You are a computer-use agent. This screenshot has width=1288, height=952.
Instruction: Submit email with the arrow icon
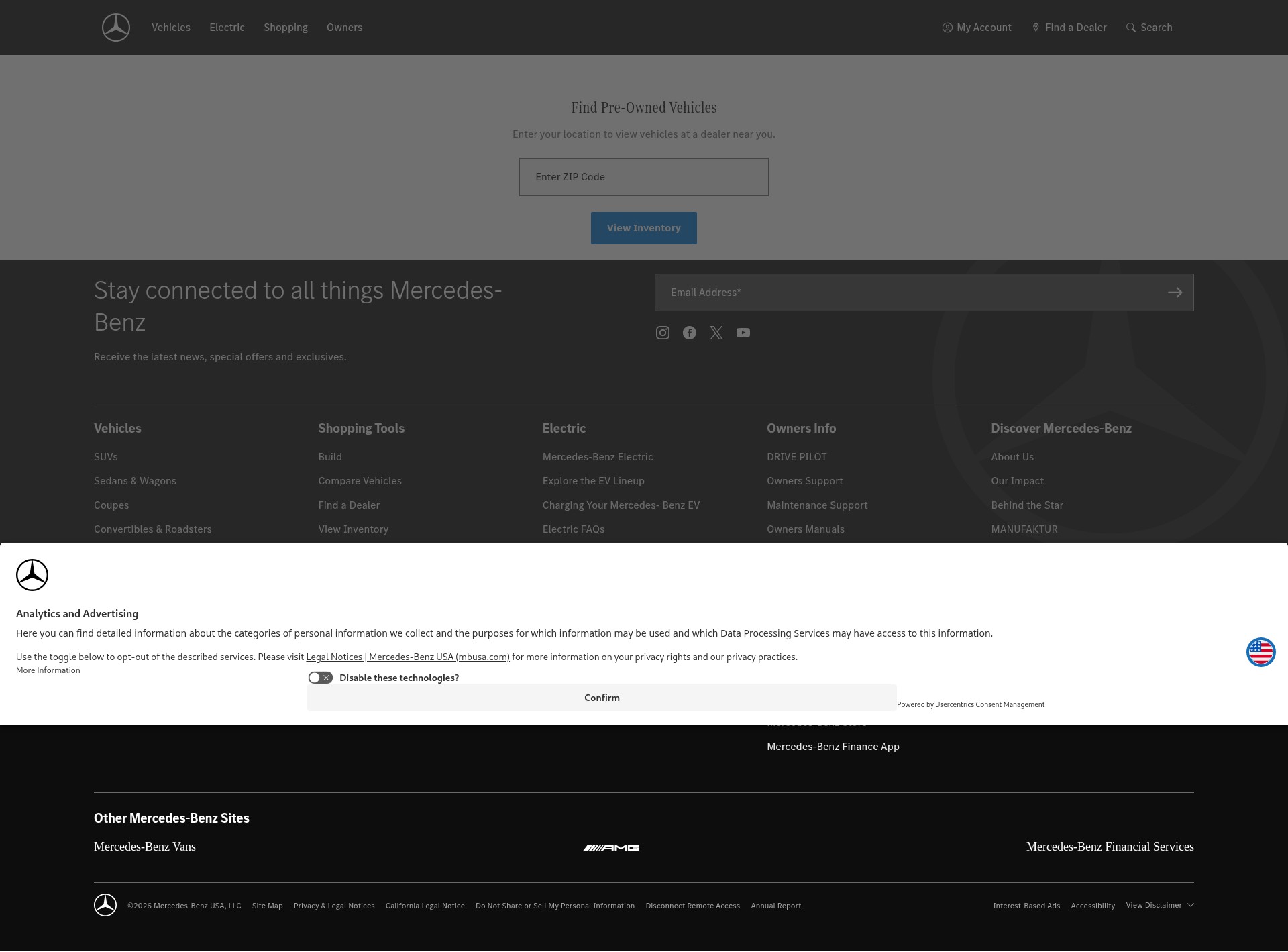(x=1175, y=293)
